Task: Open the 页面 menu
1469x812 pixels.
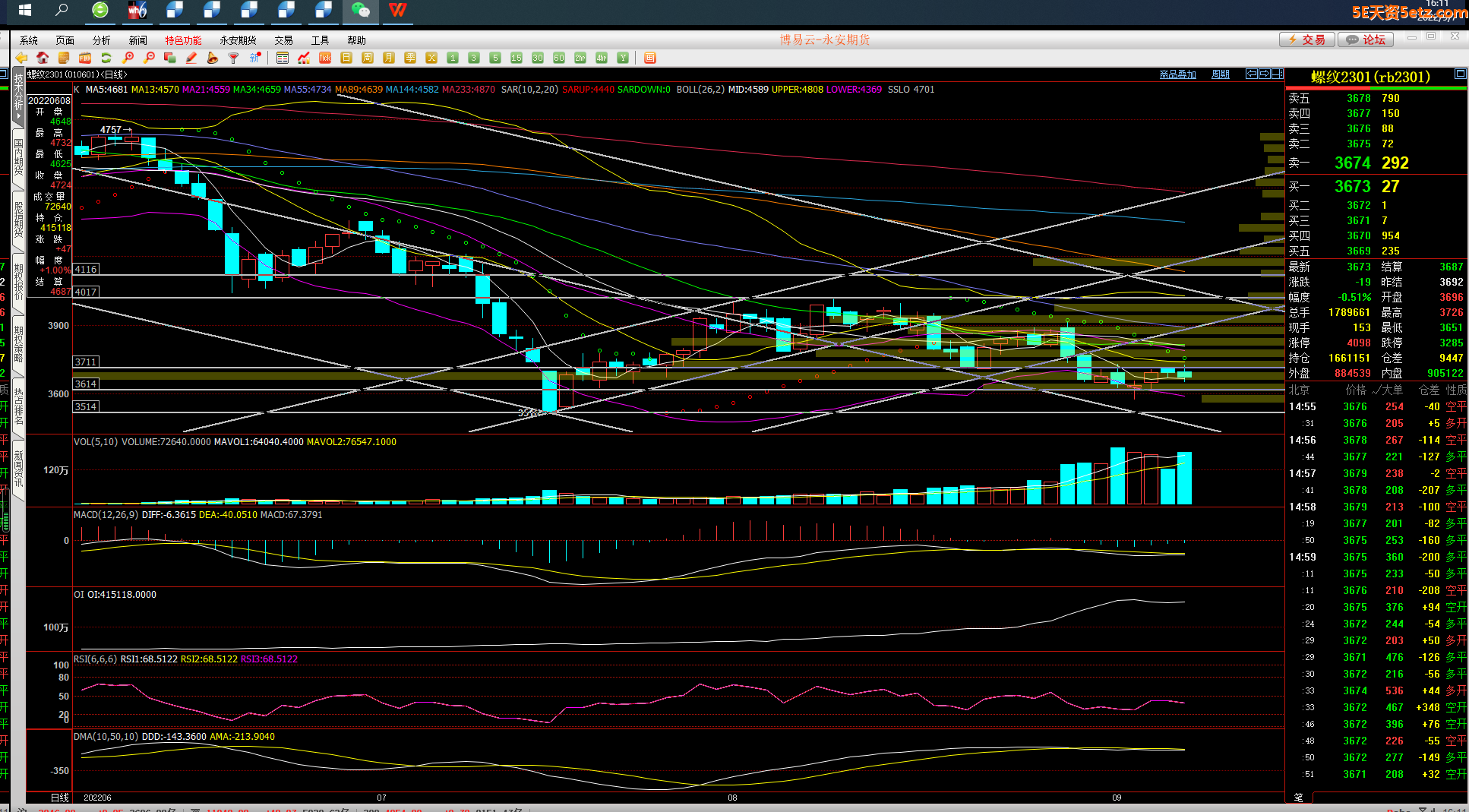Action: click(x=65, y=40)
